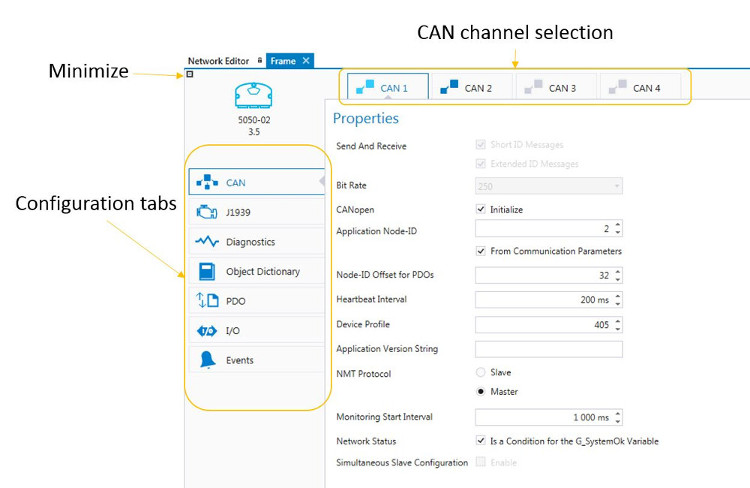Click the 5050-02 device icon
The height and width of the screenshot is (488, 750).
[x=254, y=95]
